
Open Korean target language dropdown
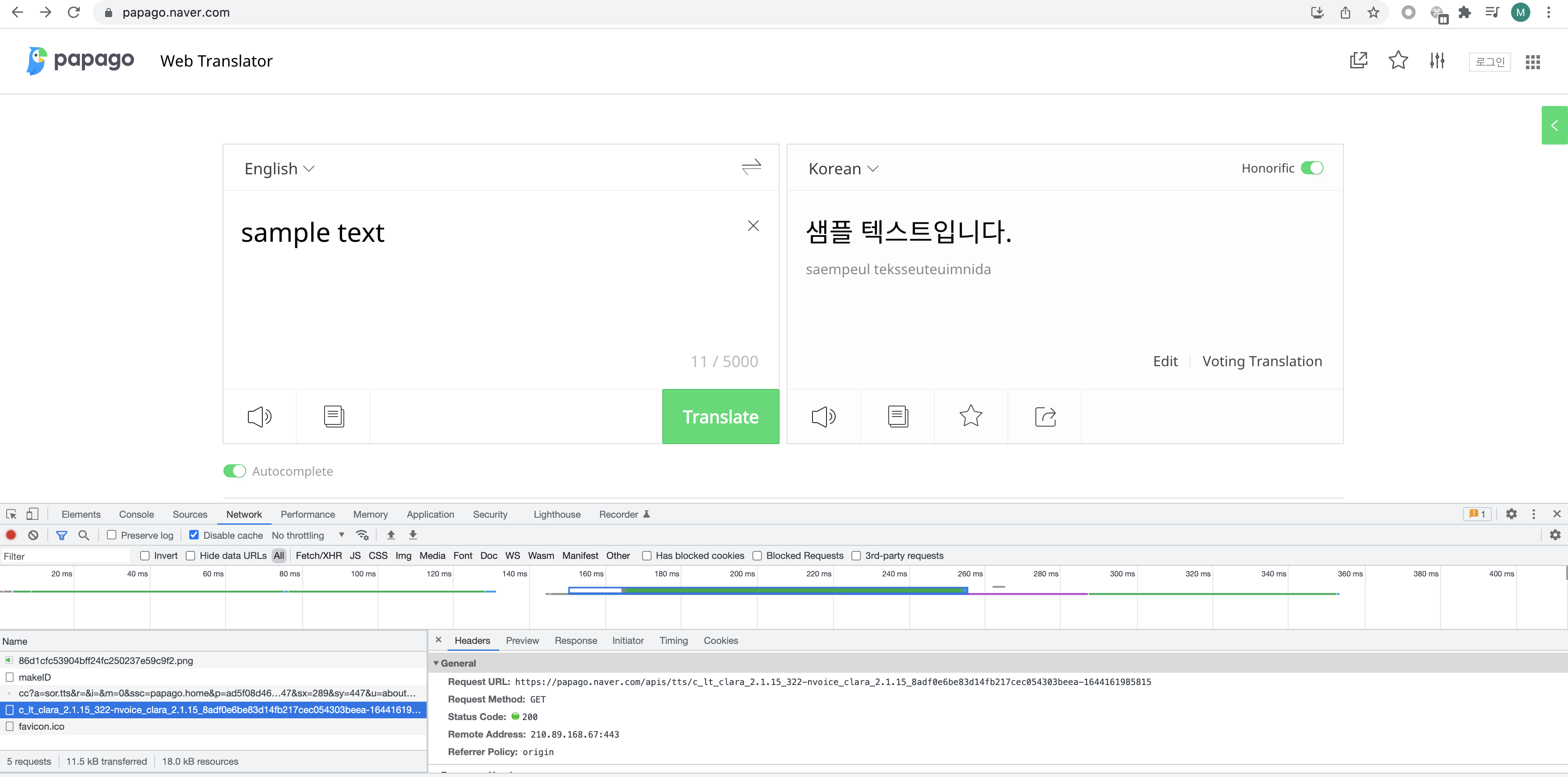(x=843, y=169)
